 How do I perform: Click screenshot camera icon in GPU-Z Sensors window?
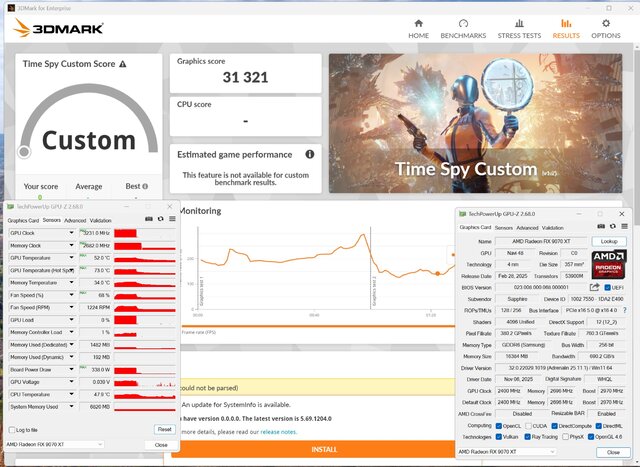tap(149, 219)
